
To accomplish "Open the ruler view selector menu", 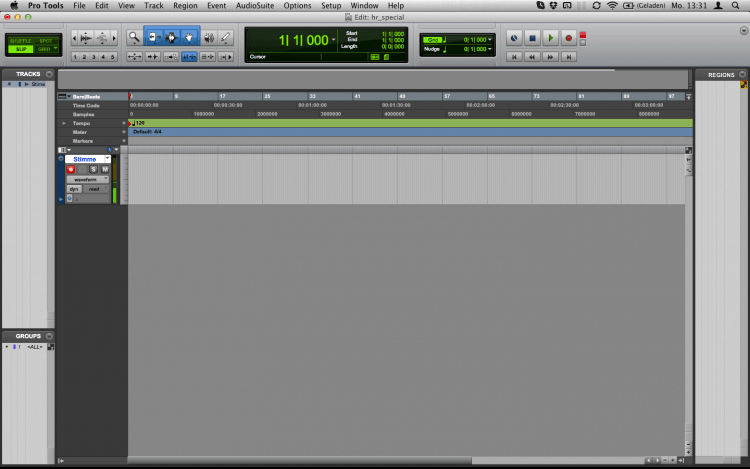I will (x=64, y=97).
